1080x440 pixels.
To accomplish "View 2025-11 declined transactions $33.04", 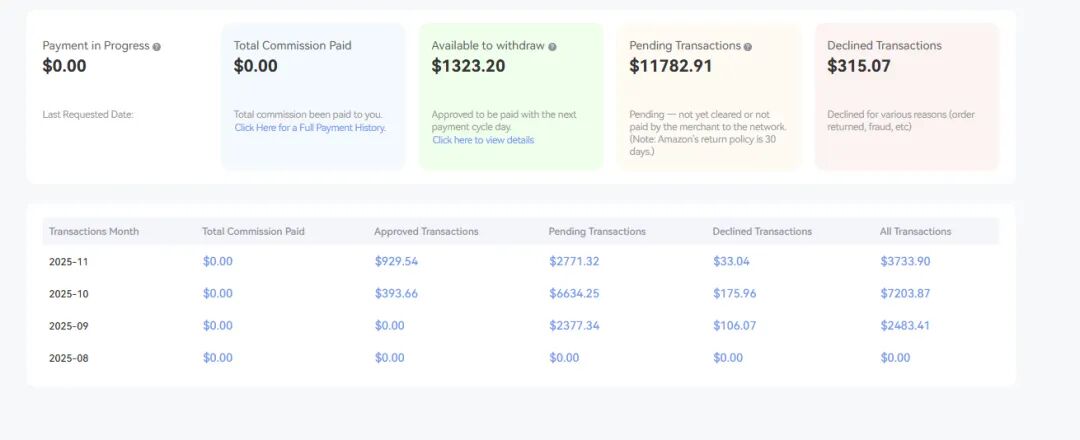I will click(731, 261).
